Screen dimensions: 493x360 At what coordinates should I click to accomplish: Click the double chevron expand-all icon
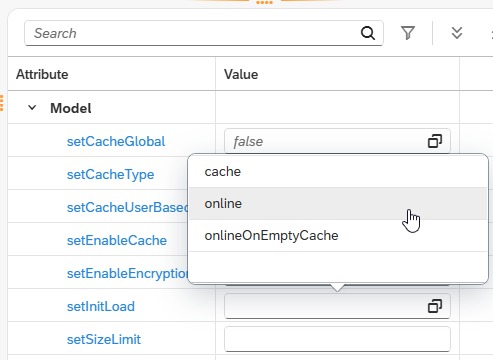pos(457,33)
